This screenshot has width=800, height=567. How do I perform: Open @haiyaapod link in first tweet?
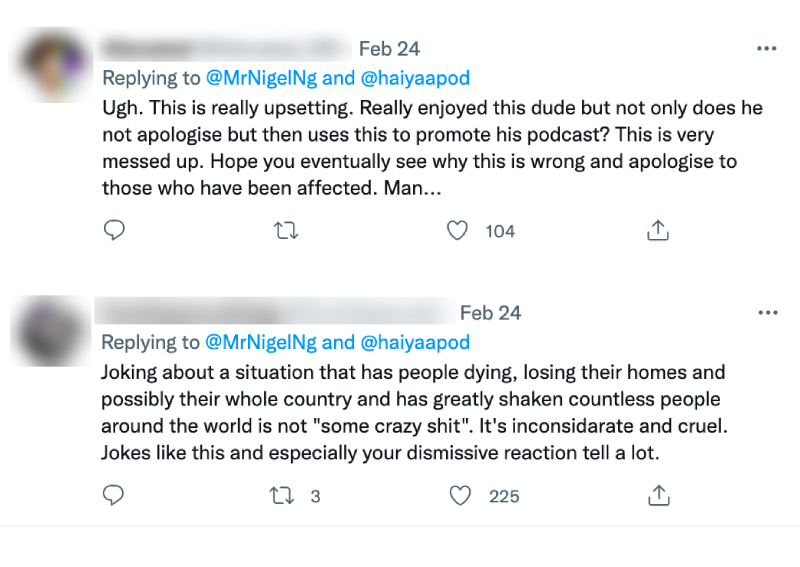click(x=414, y=78)
